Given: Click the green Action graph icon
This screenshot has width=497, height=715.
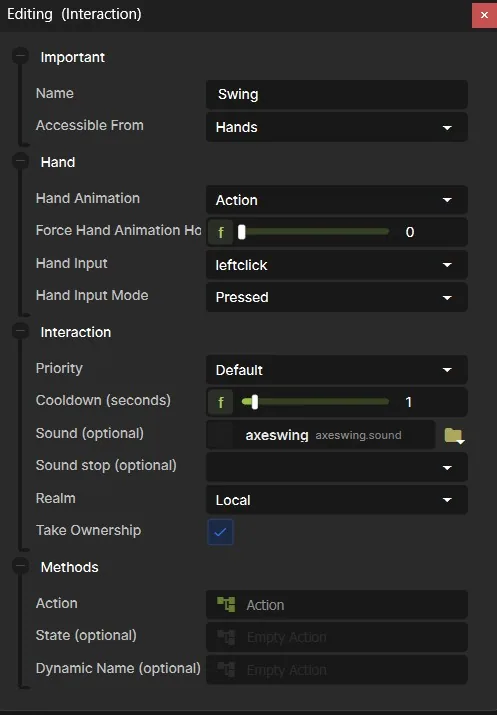Looking at the screenshot, I should [226, 605].
